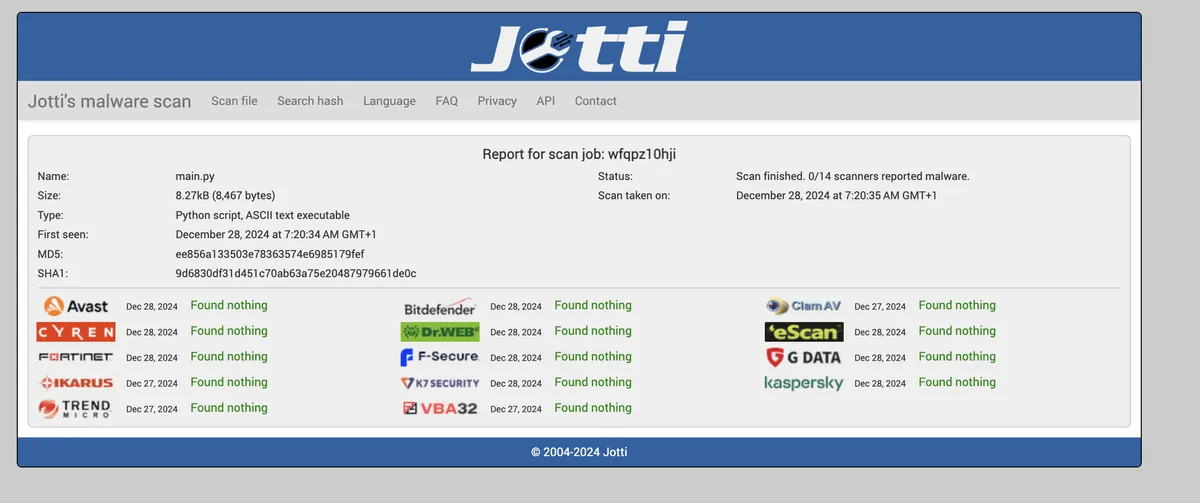Open the Scan file menu item
1200x503 pixels.
pos(234,101)
